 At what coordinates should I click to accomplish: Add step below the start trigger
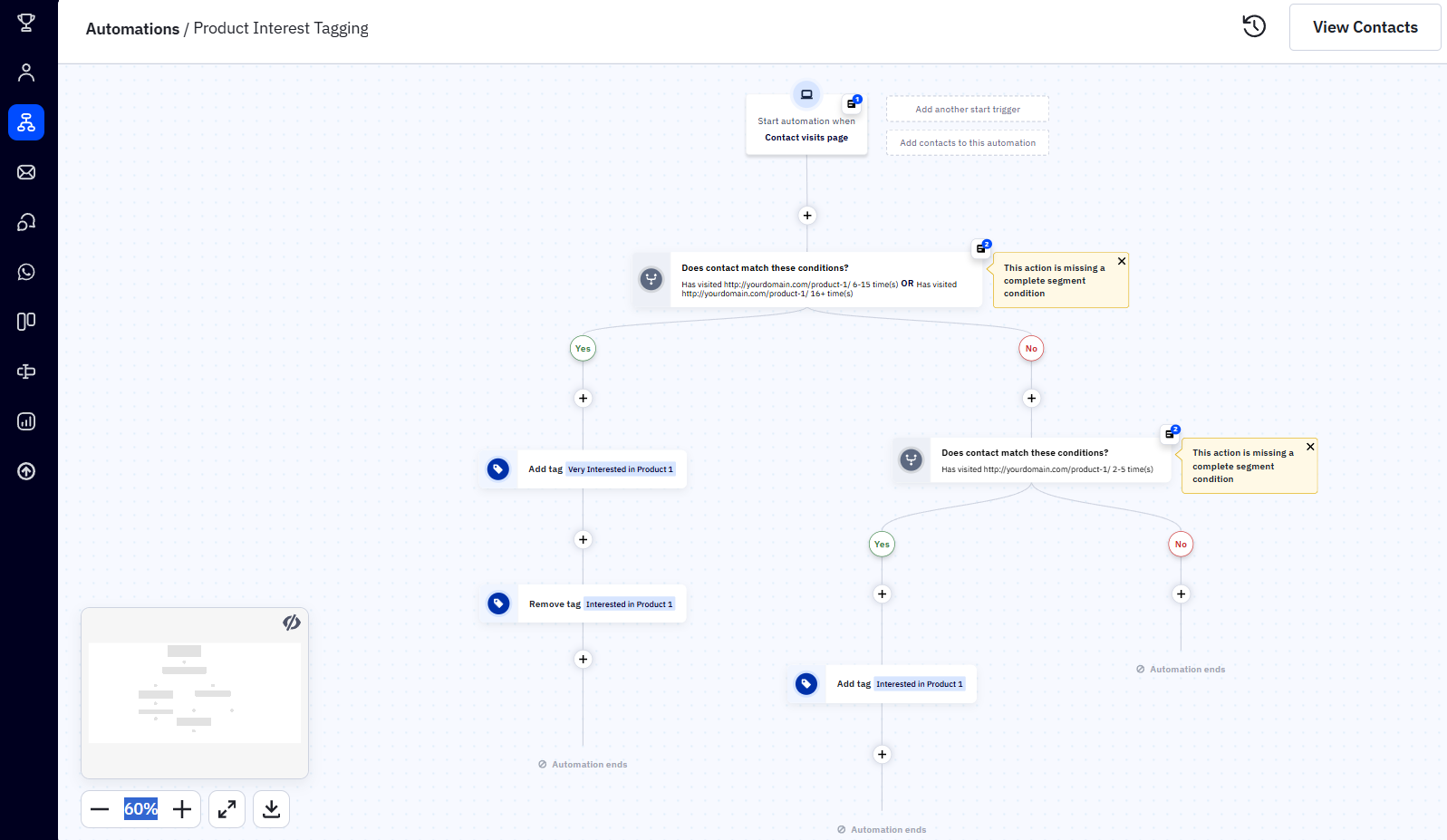[807, 216]
